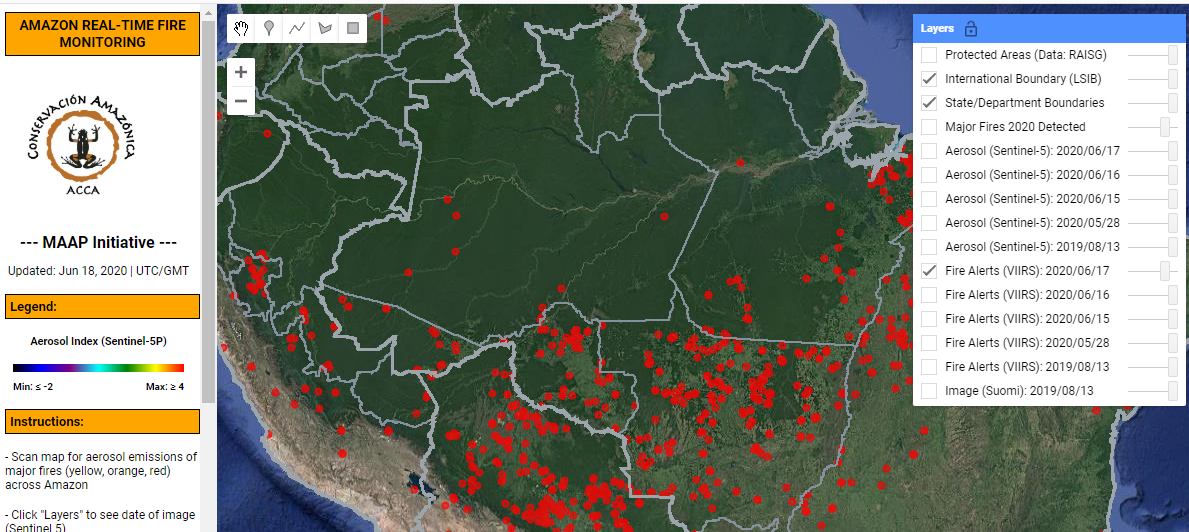This screenshot has width=1189, height=532.
Task: Enable Aerosol (Sentinel-5) 2020/06/17 layer
Action: click(x=929, y=151)
